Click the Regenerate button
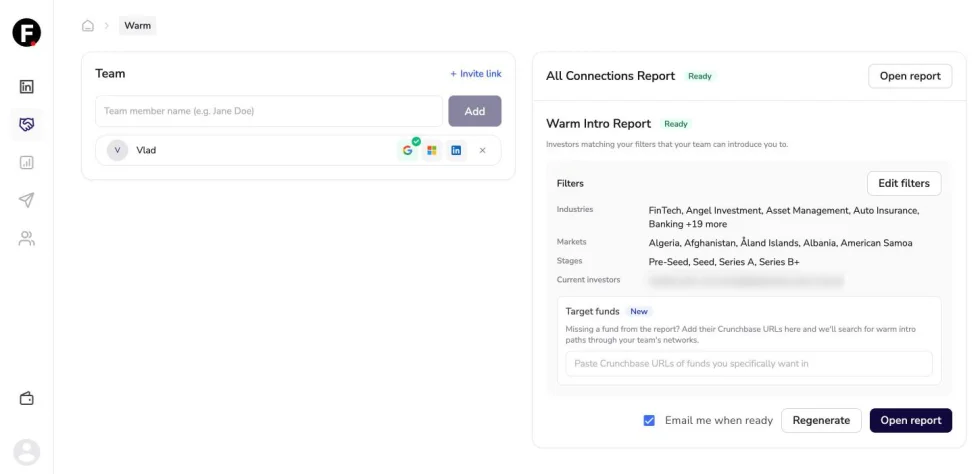 (x=821, y=420)
